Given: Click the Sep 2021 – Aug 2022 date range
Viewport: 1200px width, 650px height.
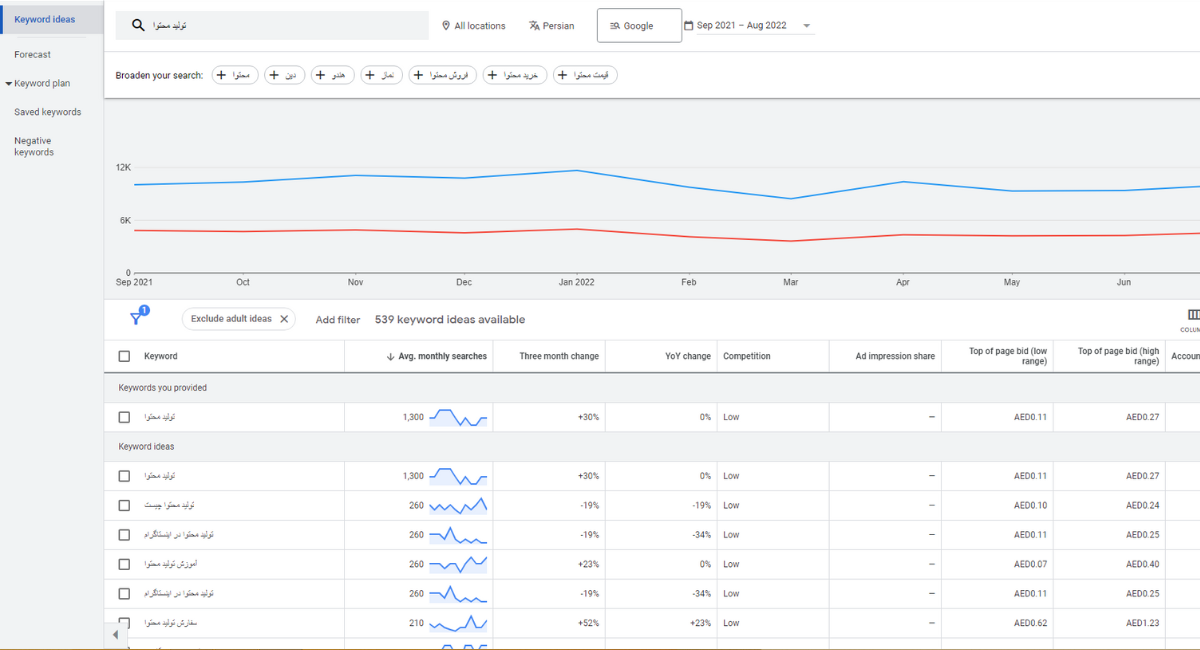Looking at the screenshot, I should [740, 26].
